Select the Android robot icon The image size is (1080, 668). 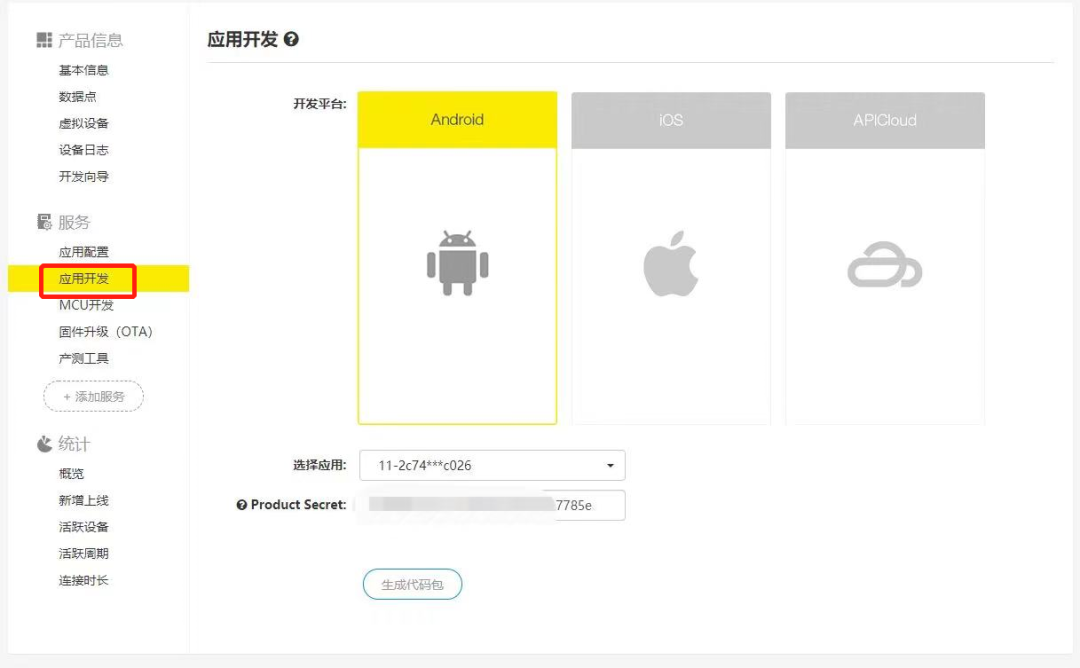[x=457, y=263]
